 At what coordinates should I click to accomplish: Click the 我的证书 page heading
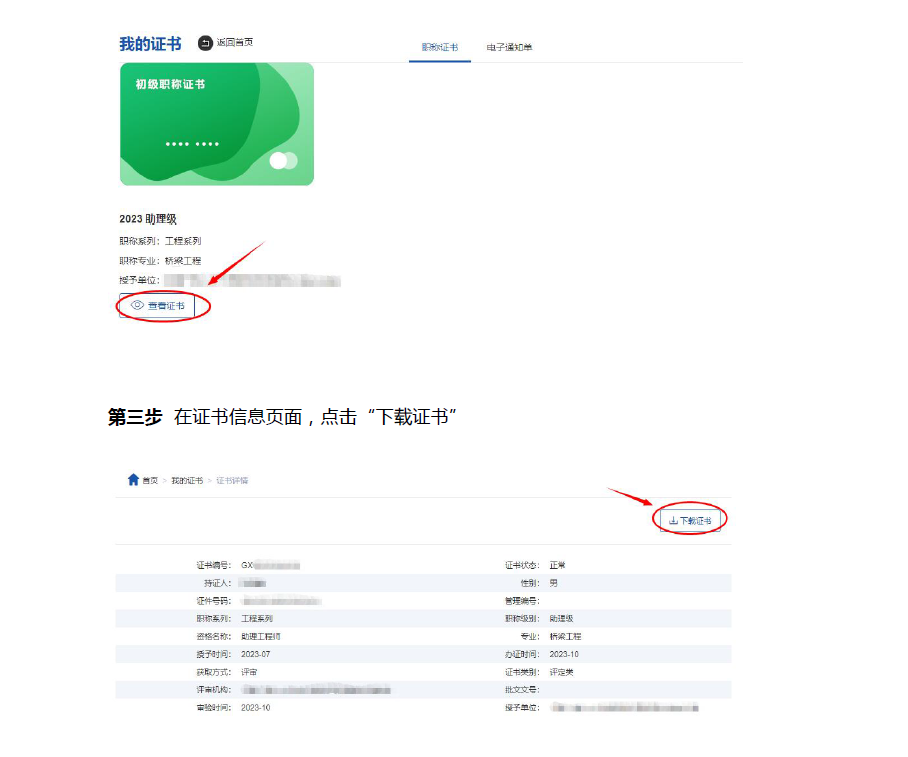pyautogui.click(x=150, y=44)
